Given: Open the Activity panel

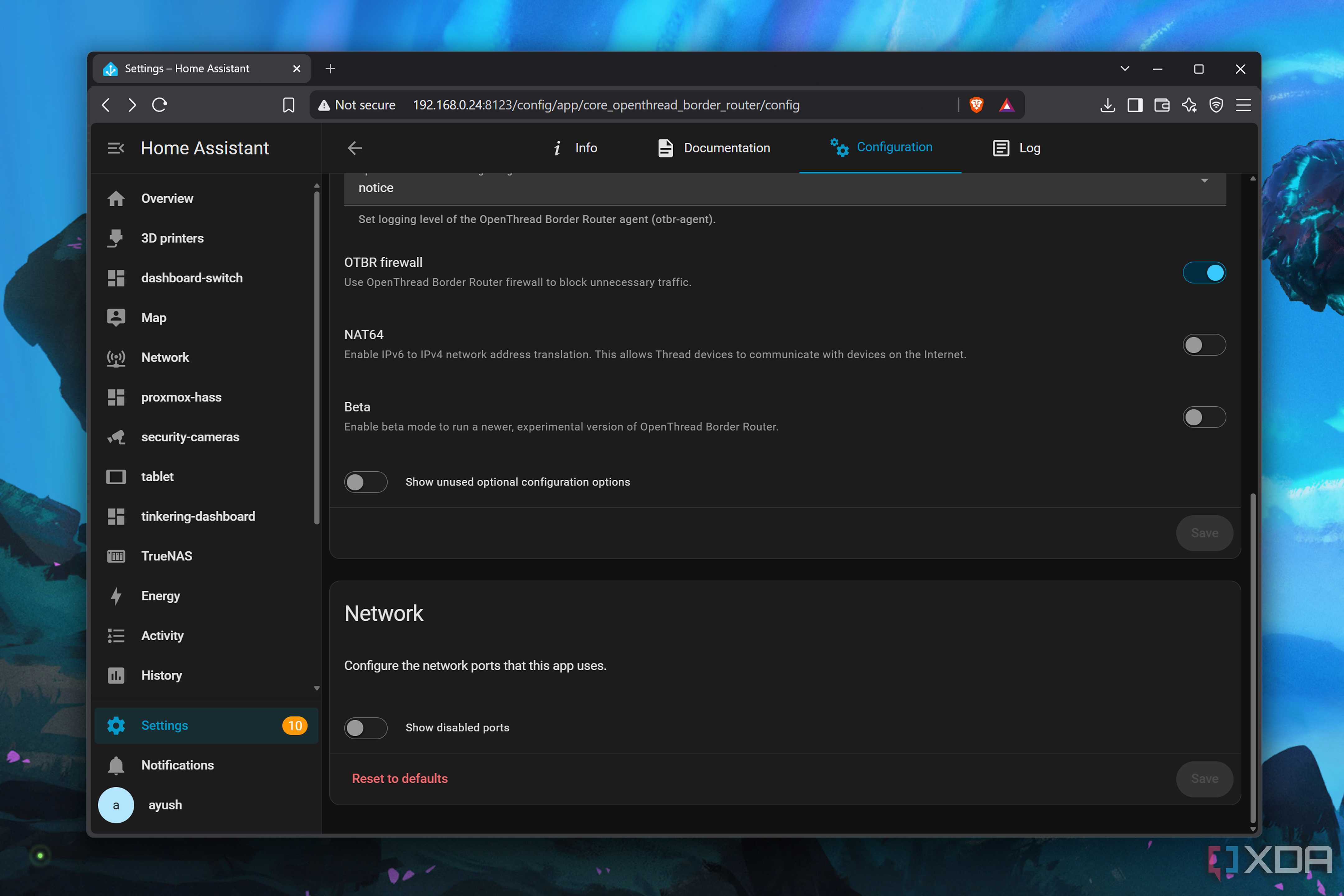Looking at the screenshot, I should point(206,635).
